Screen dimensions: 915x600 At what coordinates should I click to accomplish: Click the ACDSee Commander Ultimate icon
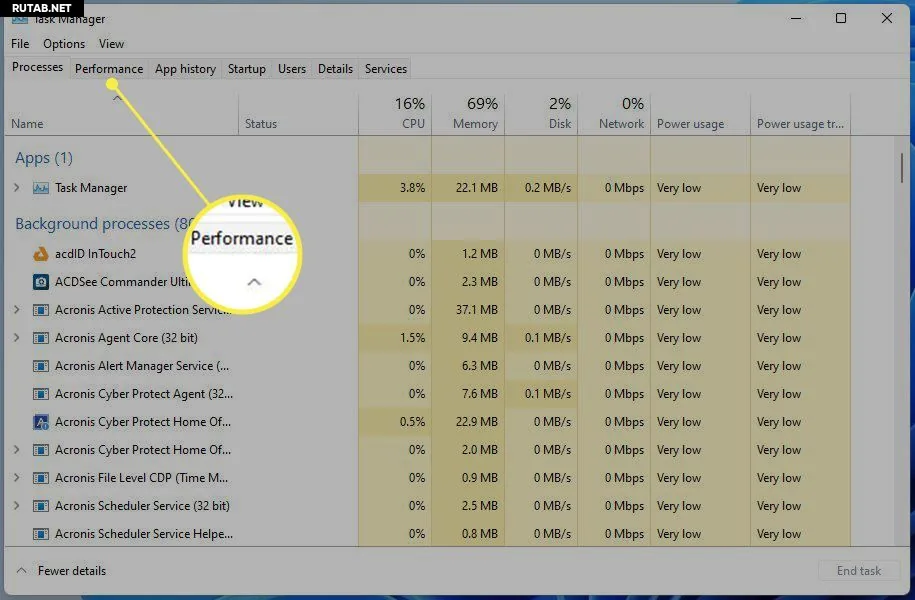pyautogui.click(x=41, y=282)
